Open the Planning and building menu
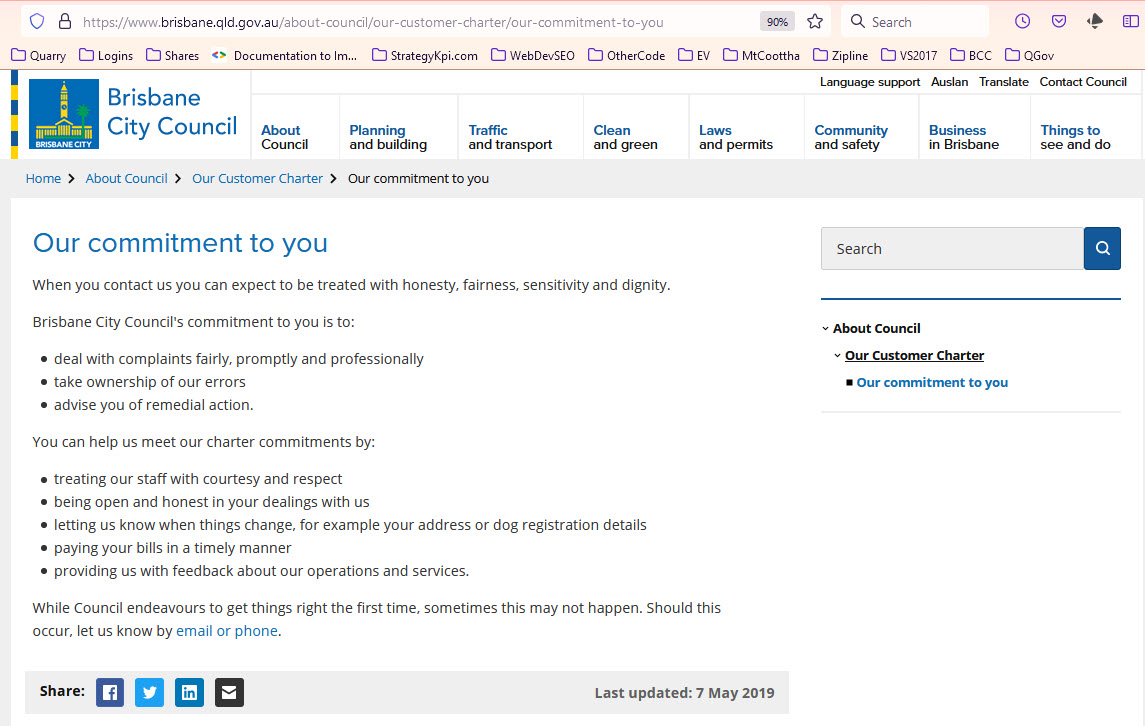Viewport: 1145px width, 726px height. pos(388,137)
